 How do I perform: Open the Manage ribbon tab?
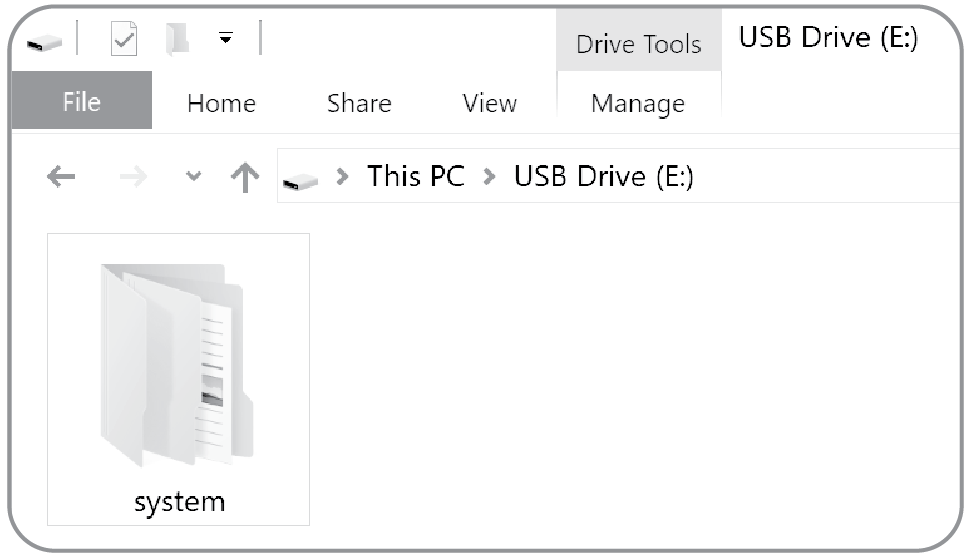[638, 103]
